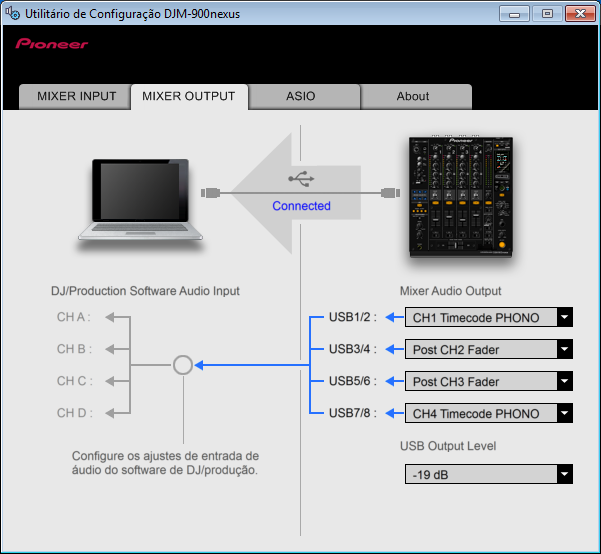The width and height of the screenshot is (601, 554).
Task: Click the CH D : label
Action: (x=75, y=413)
